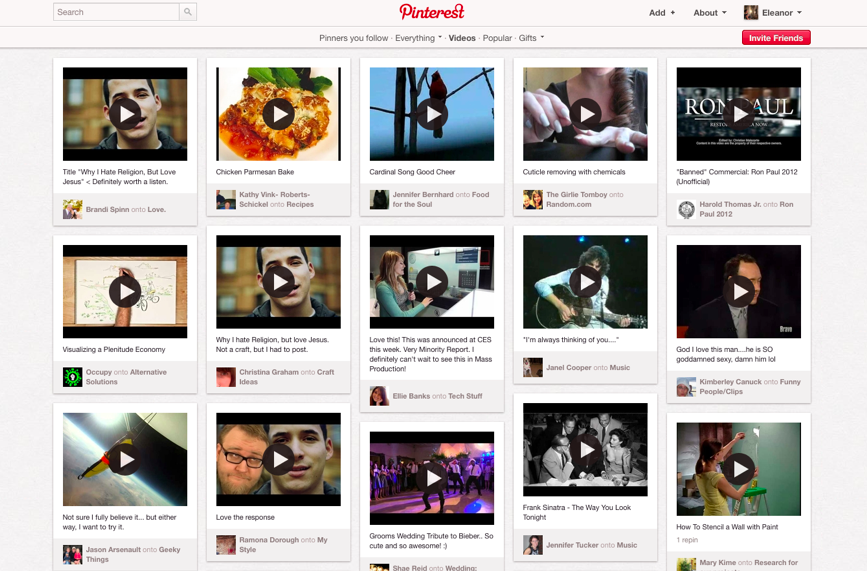The image size is (867, 571).
Task: Click Ramona Dorough's avatar
Action: coord(226,545)
